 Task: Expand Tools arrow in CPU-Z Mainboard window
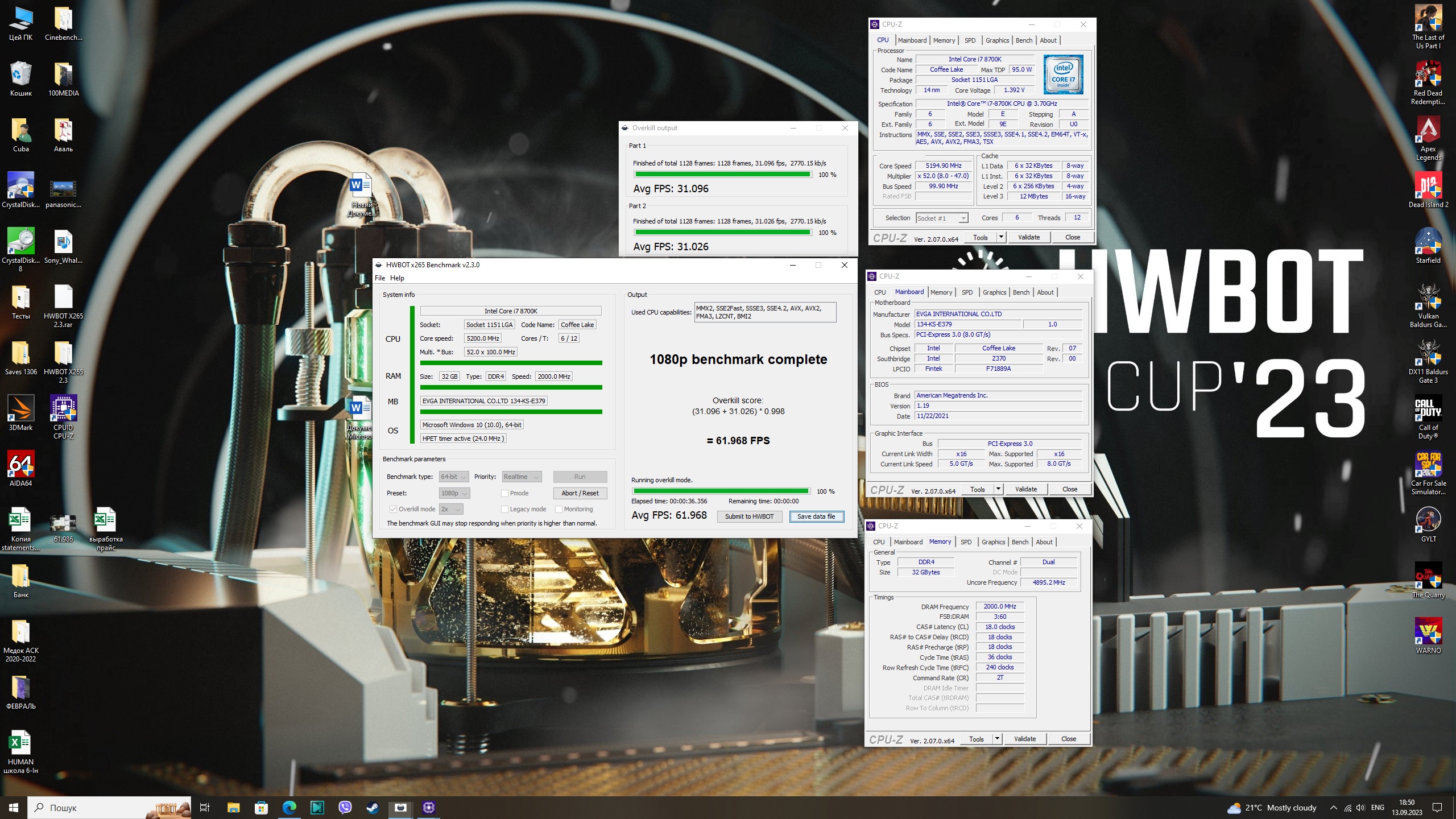tap(998, 489)
